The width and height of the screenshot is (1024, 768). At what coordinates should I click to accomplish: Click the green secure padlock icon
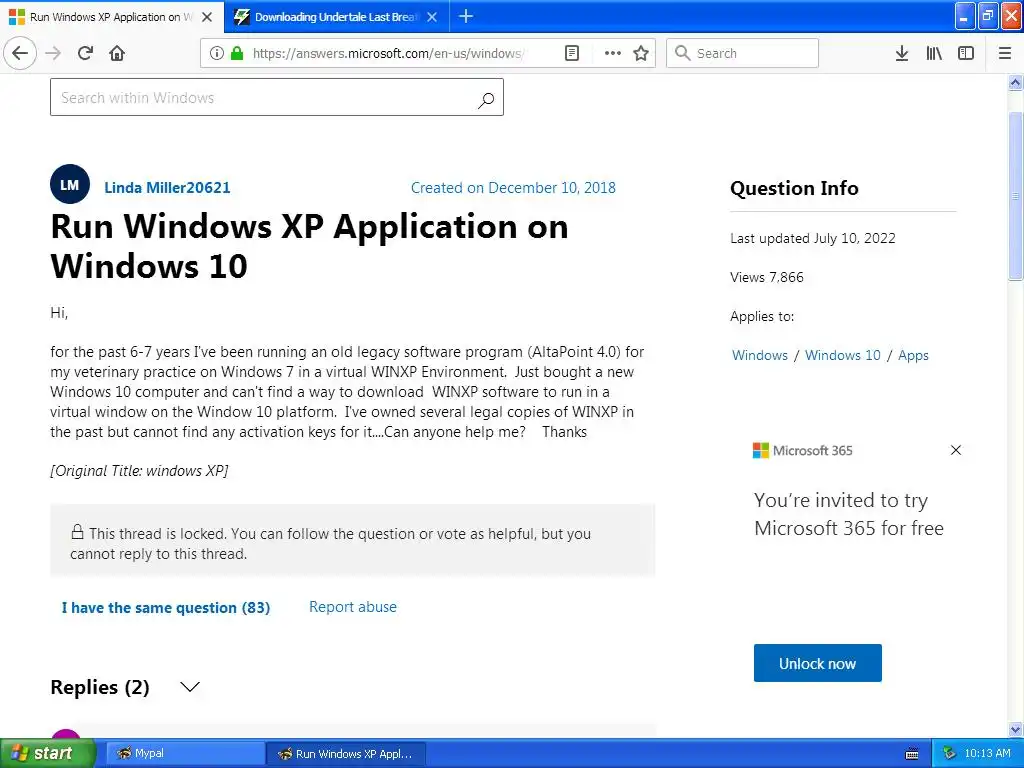[237, 53]
